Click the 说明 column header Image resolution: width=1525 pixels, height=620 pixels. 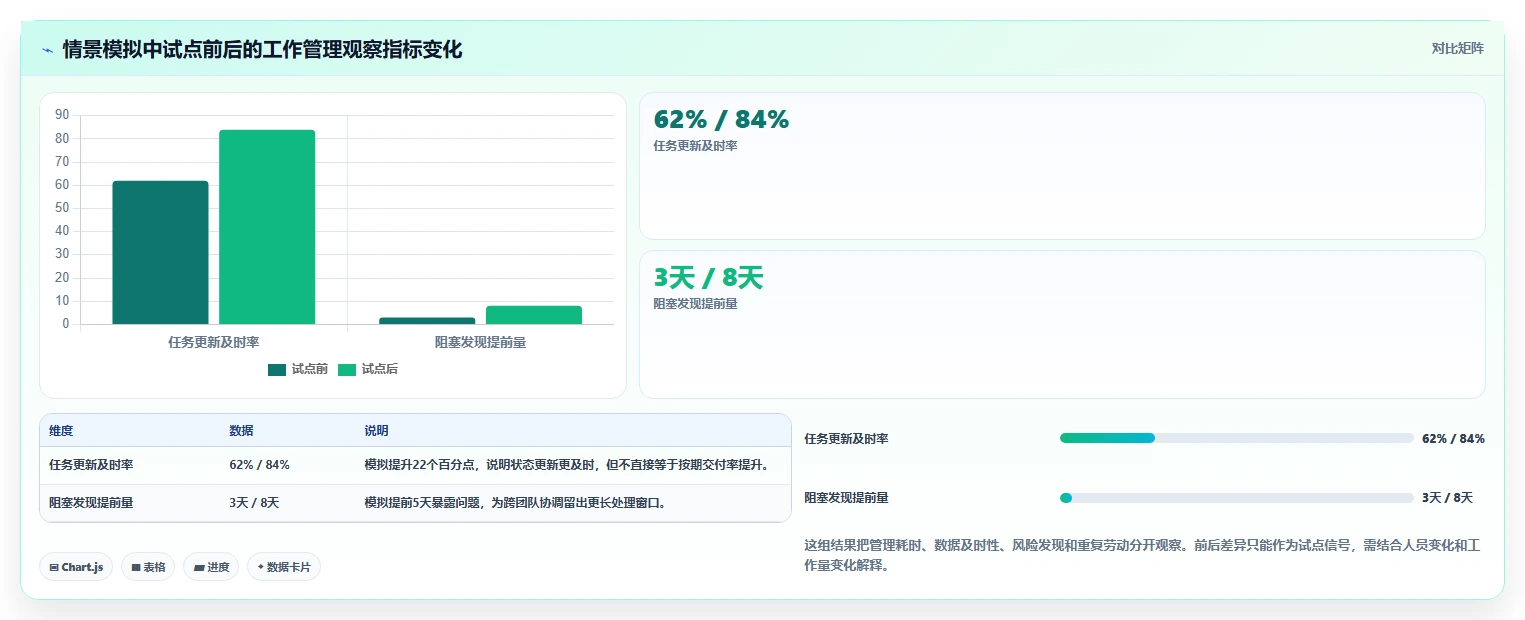pos(376,431)
